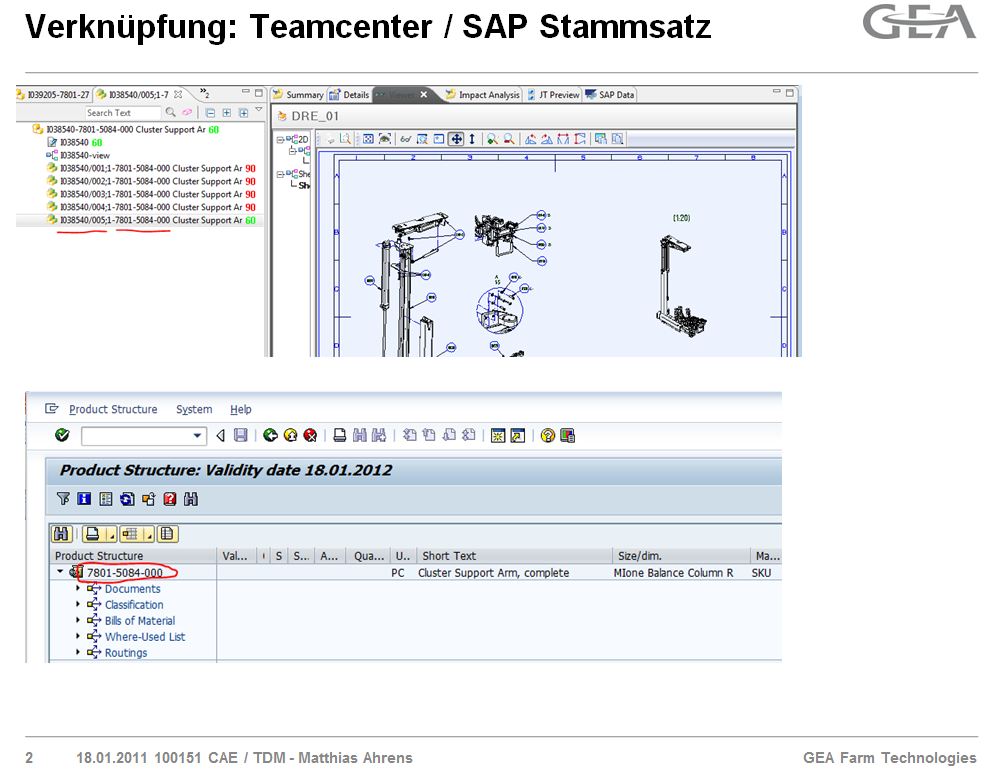Click the vertical double-arrow icon in viewer toolbar

tap(472, 139)
